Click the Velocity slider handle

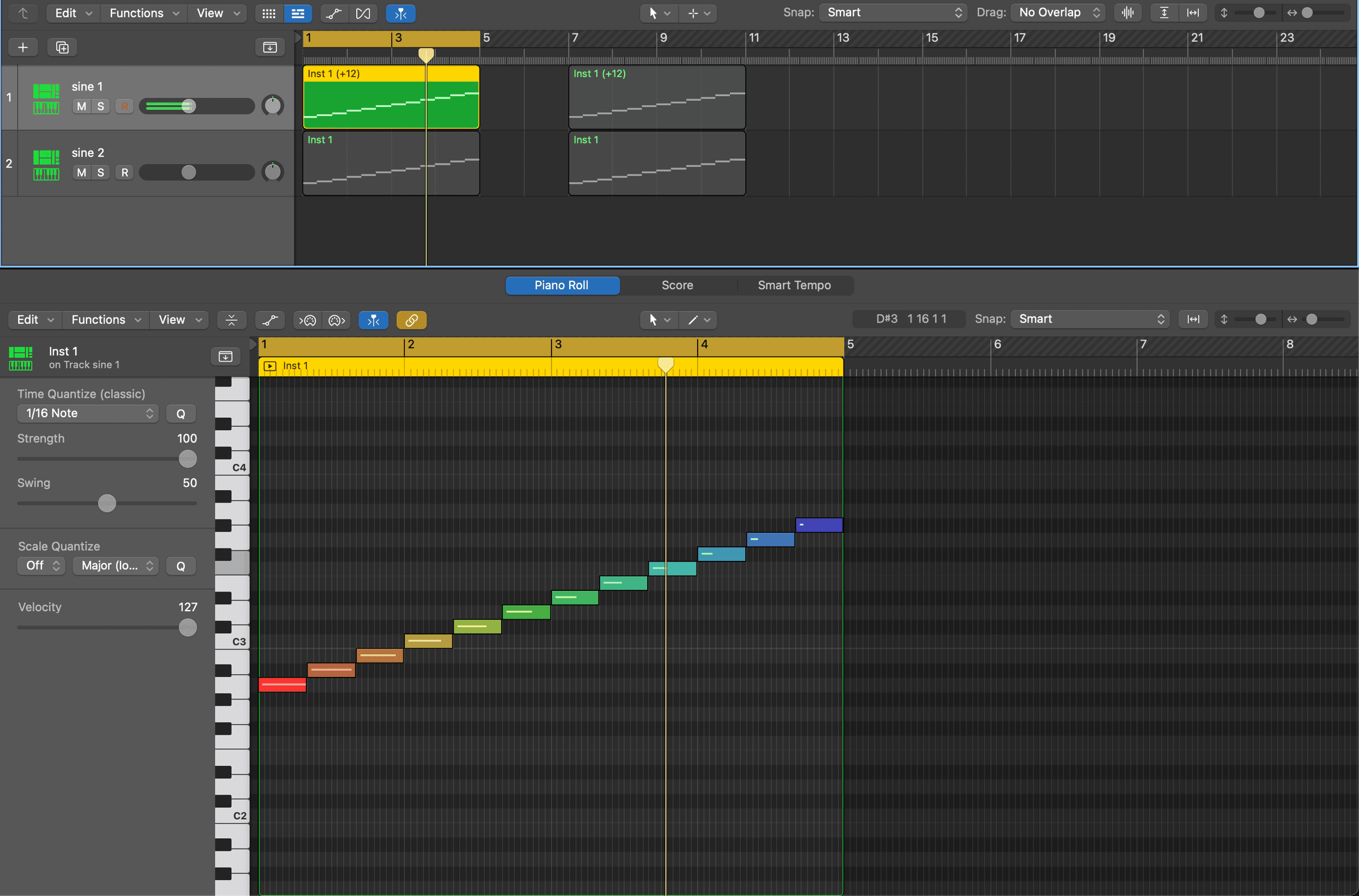187,628
